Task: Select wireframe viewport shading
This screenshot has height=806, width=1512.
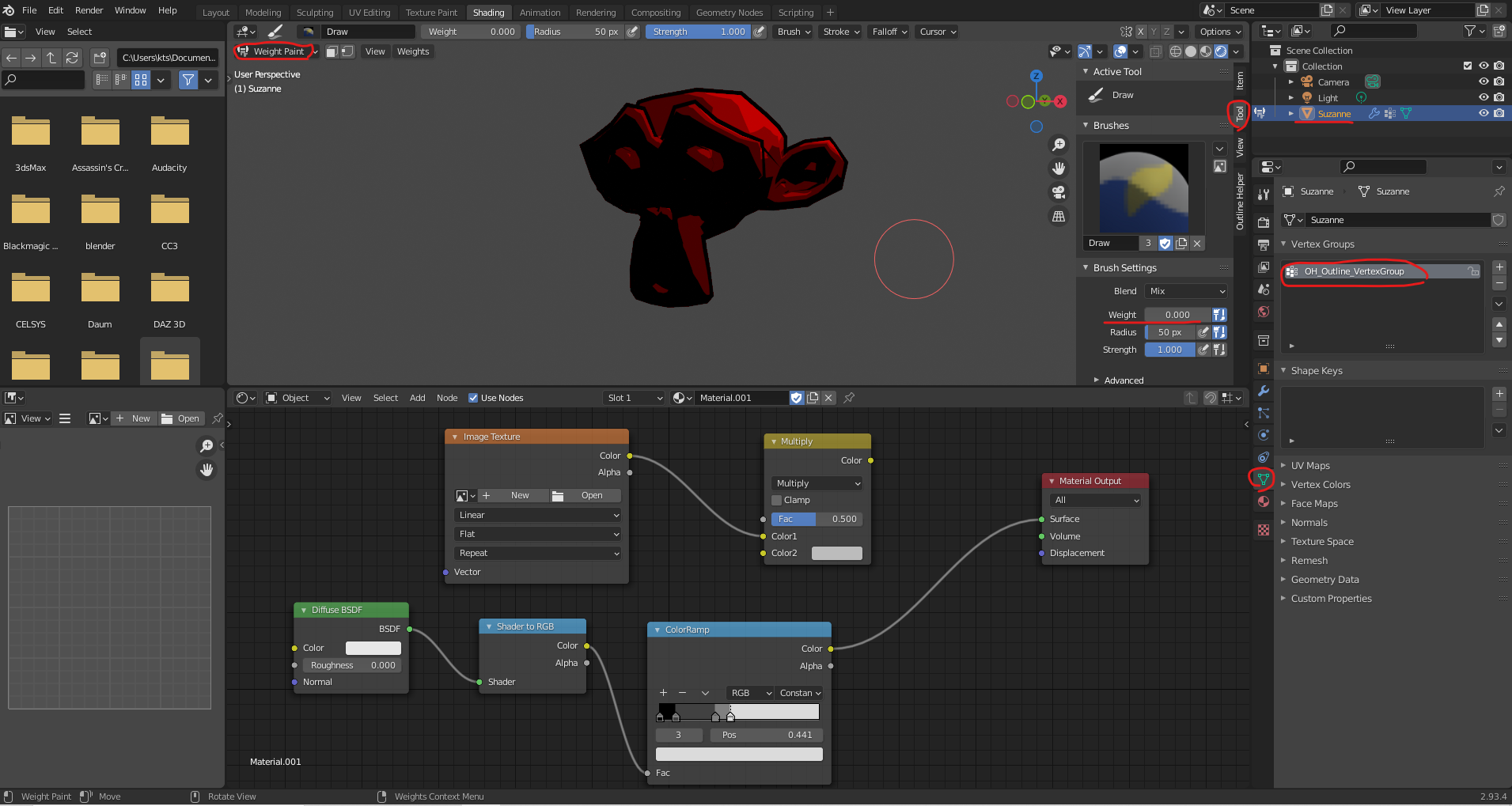Action: 1176,51
